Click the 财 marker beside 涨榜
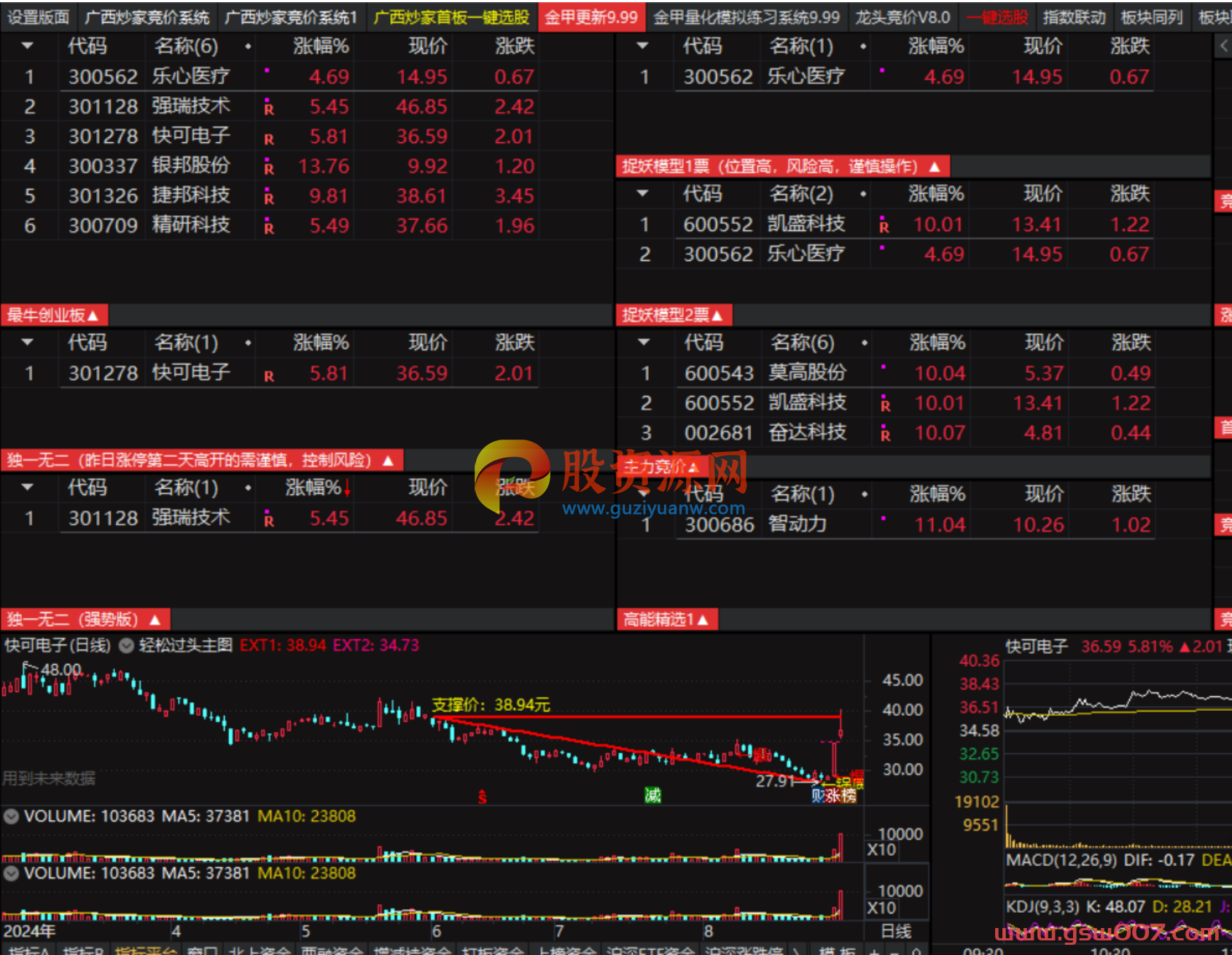 point(819,795)
